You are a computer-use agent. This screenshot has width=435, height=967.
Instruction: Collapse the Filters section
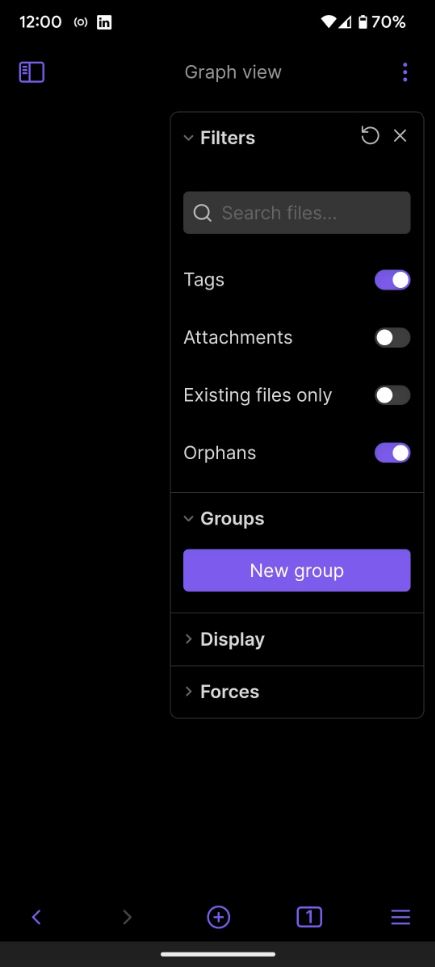(219, 138)
